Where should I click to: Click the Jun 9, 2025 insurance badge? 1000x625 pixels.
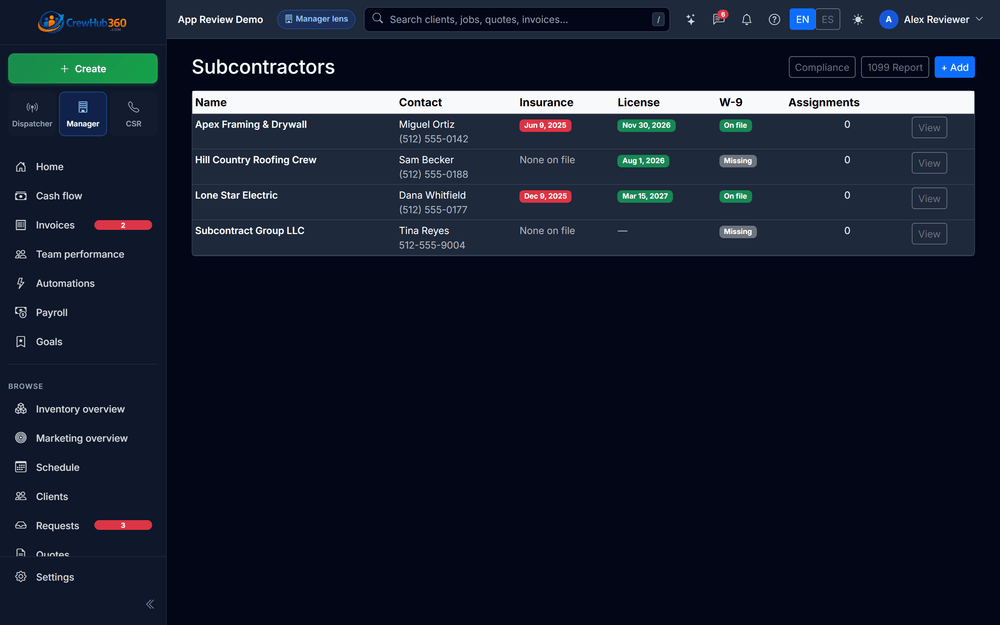(545, 126)
